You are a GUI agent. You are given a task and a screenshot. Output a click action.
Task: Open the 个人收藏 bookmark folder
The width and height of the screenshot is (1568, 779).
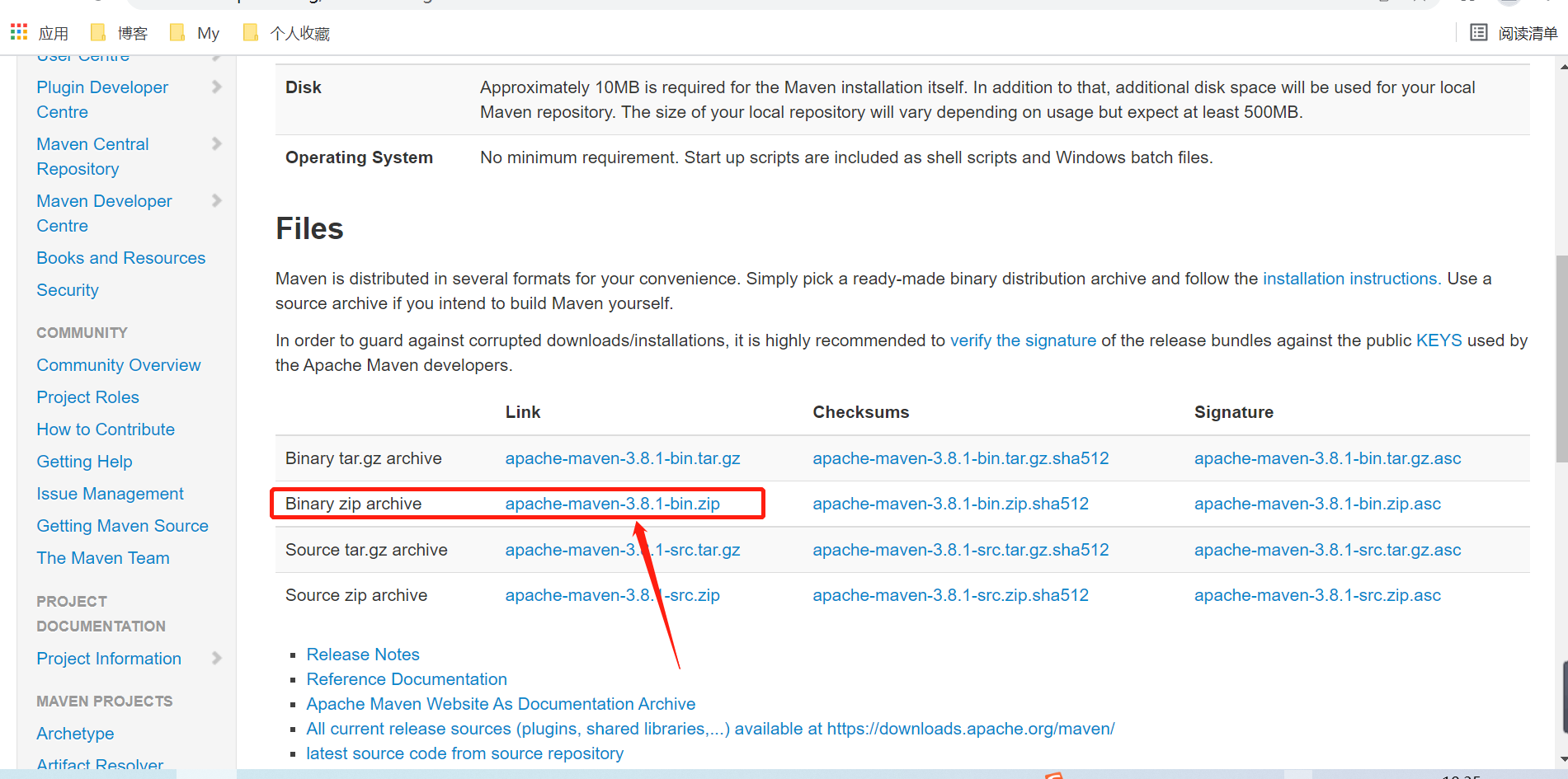[287, 33]
